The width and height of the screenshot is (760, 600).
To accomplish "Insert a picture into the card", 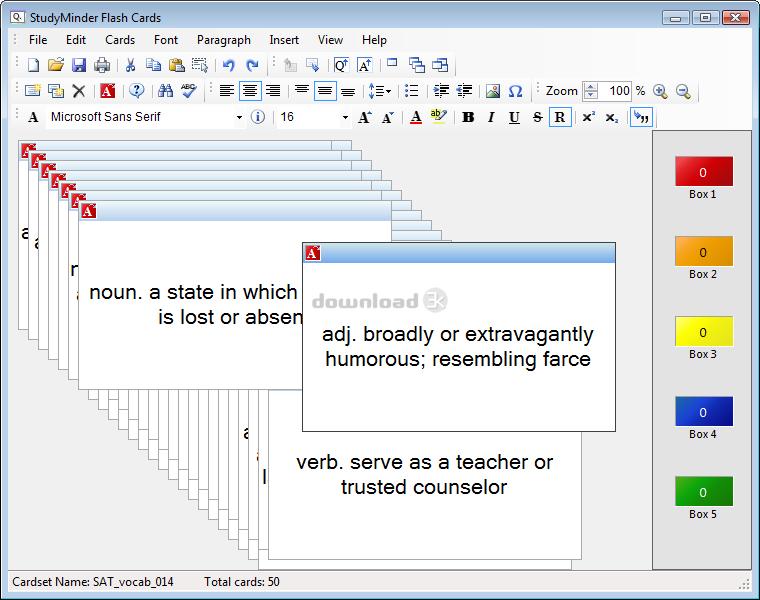I will [x=493, y=91].
